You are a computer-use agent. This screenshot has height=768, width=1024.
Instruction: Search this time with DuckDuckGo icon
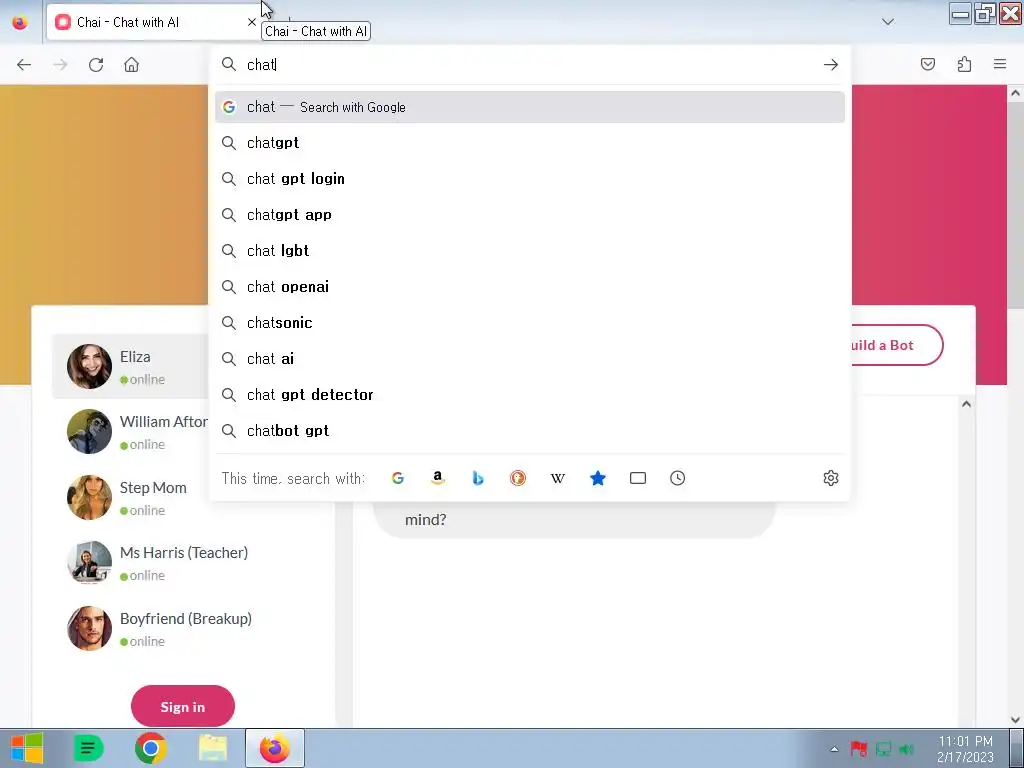point(518,478)
